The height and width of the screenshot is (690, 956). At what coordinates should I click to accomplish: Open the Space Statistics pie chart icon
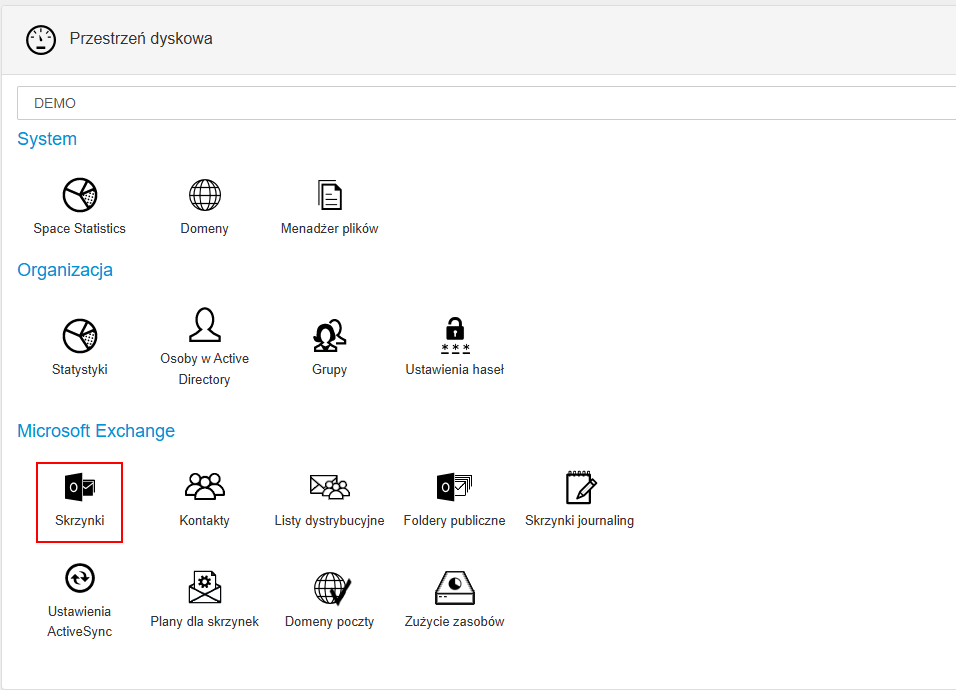pos(80,195)
